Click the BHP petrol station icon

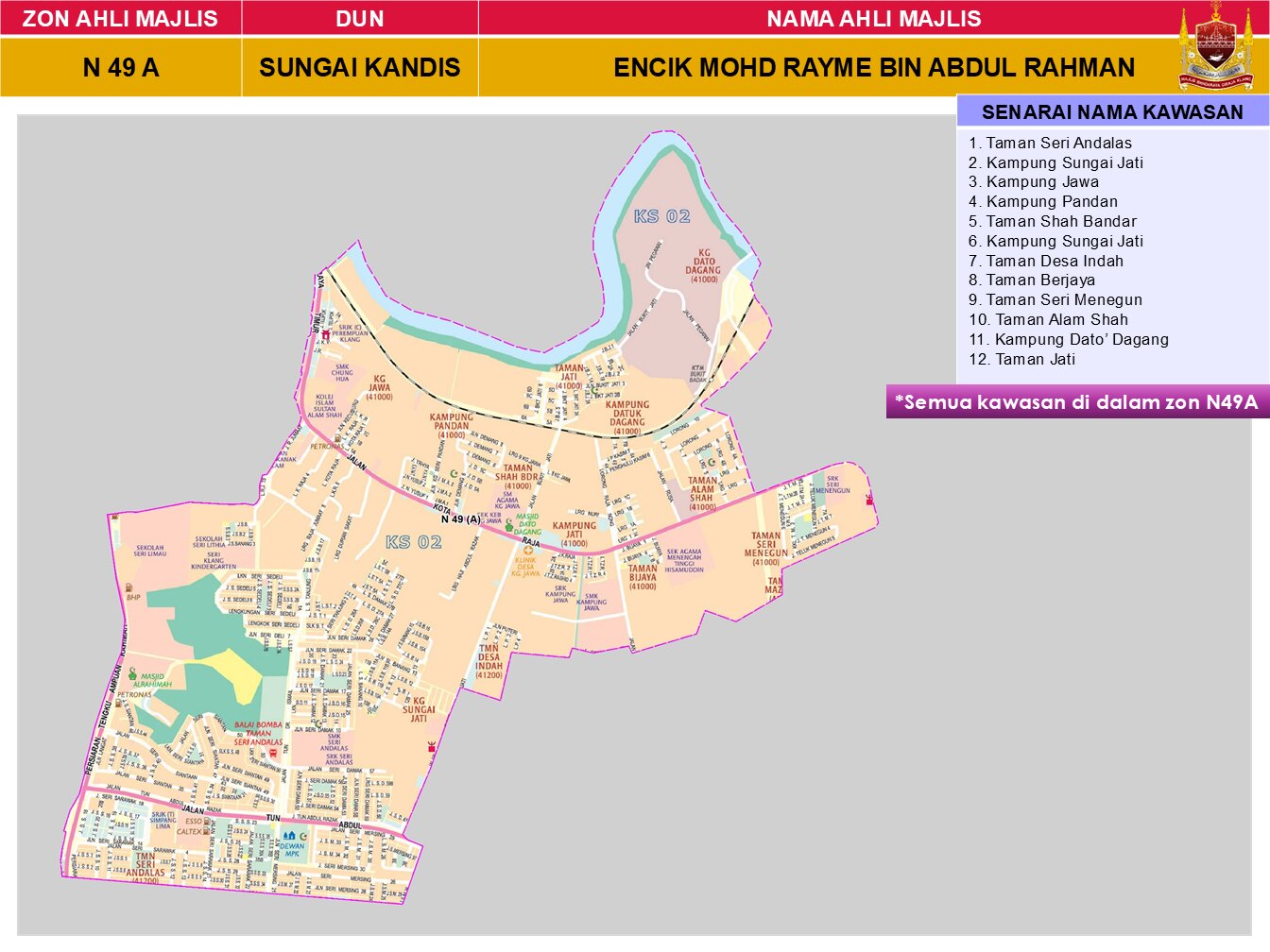coord(129,587)
